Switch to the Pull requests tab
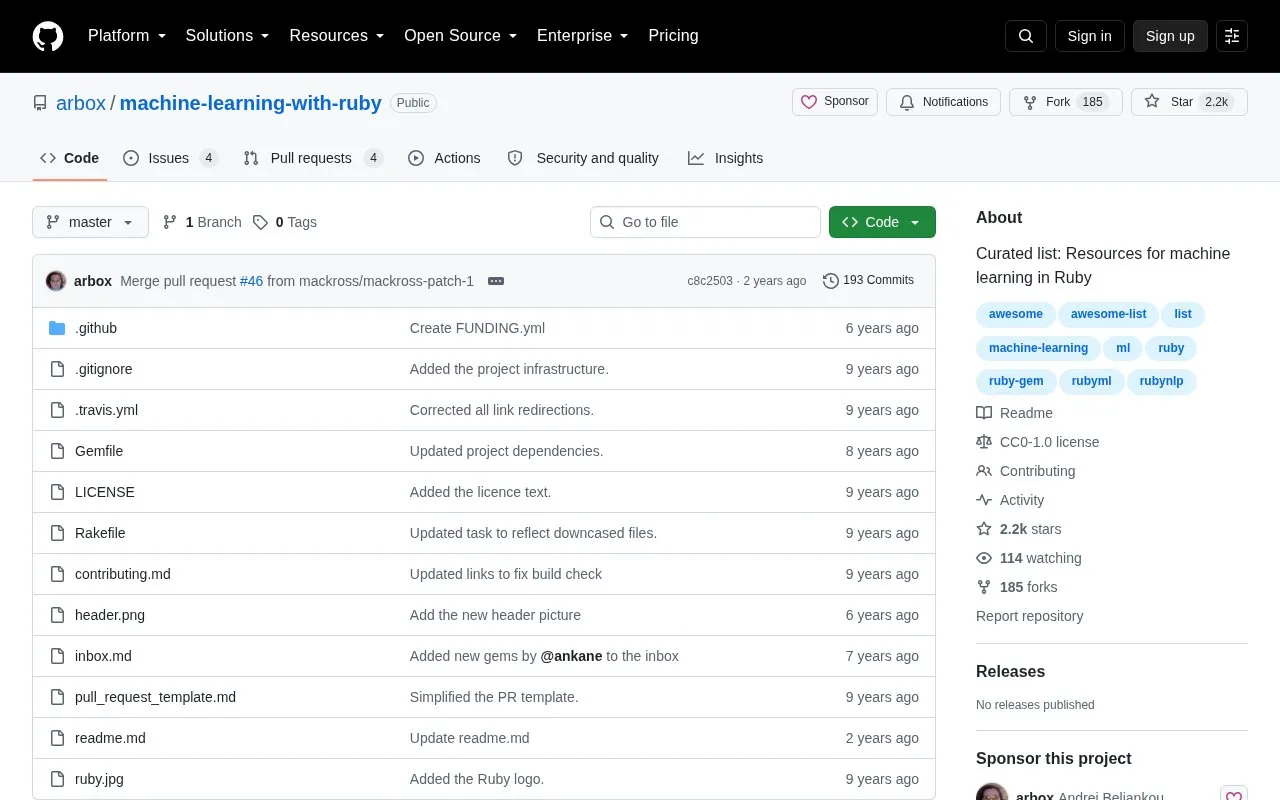 tap(313, 158)
